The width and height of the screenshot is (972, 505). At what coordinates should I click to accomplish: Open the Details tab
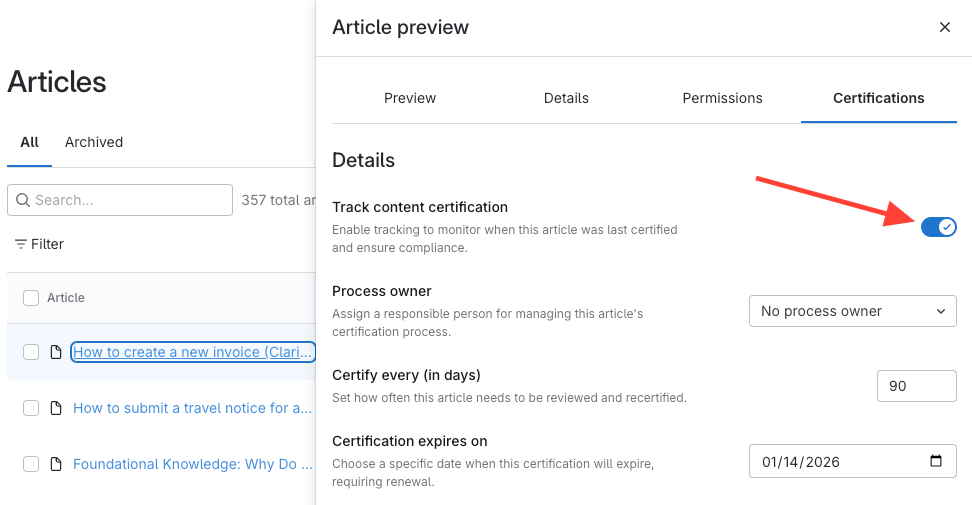pos(566,98)
